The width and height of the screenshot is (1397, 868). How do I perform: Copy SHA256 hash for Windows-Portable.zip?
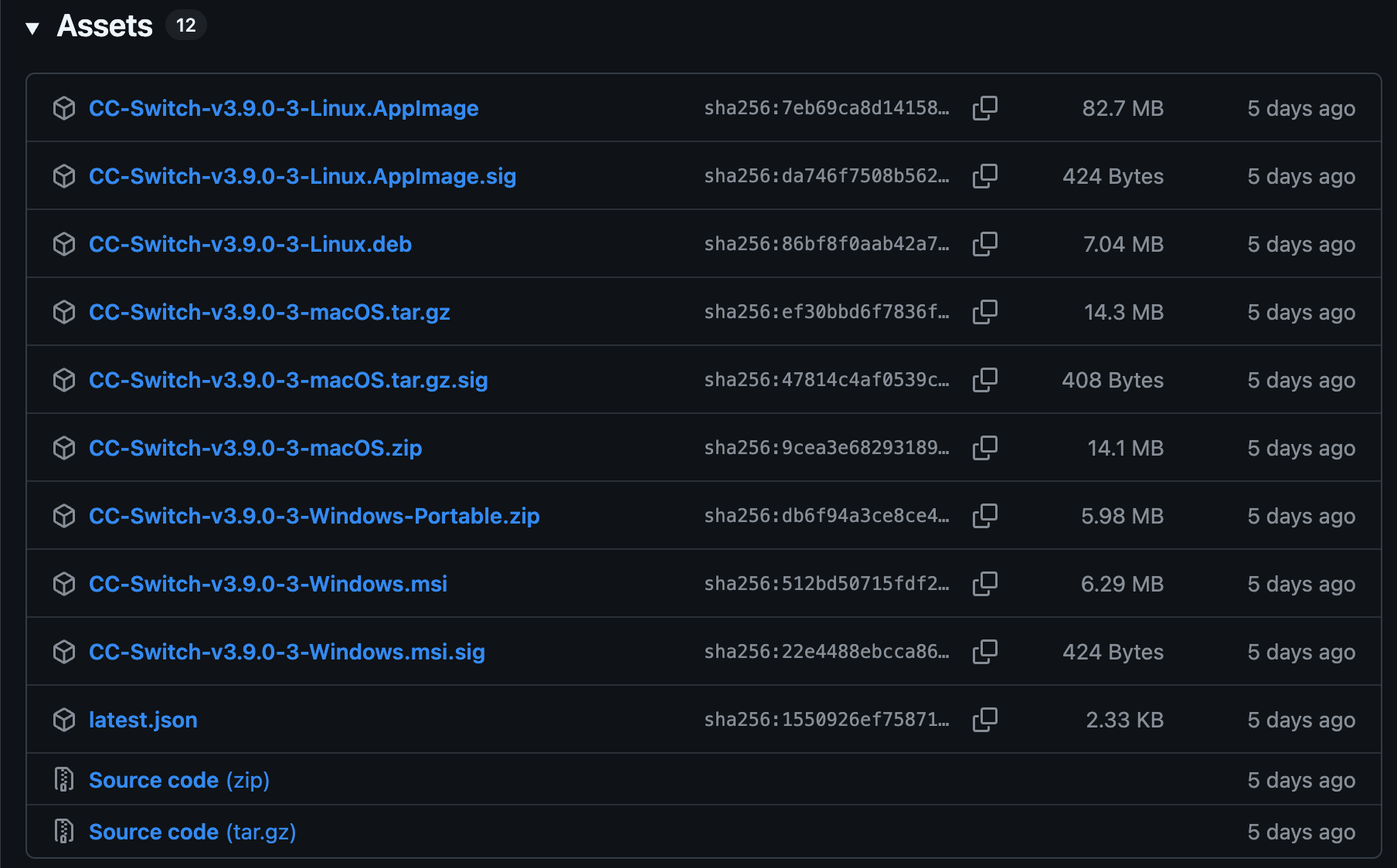pyautogui.click(x=984, y=516)
